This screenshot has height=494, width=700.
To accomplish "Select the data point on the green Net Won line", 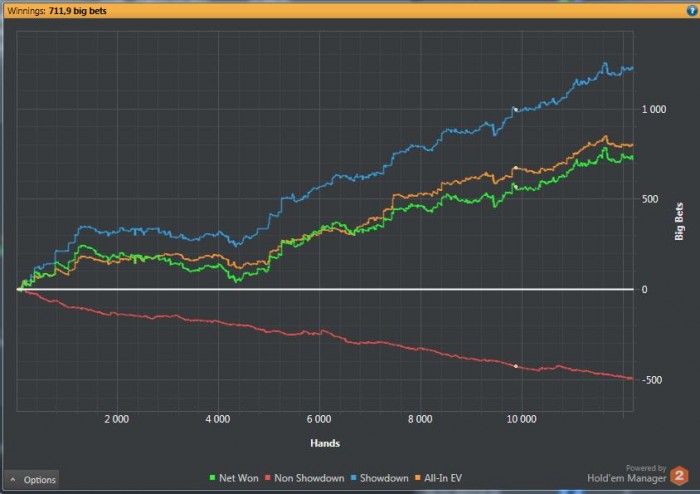I will 516,187.
